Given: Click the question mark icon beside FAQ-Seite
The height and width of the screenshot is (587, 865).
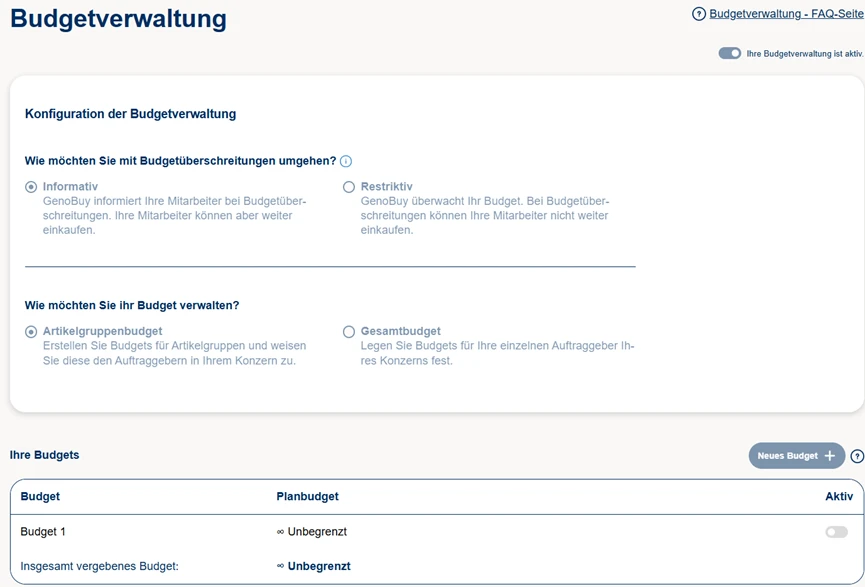Looking at the screenshot, I should point(699,14).
